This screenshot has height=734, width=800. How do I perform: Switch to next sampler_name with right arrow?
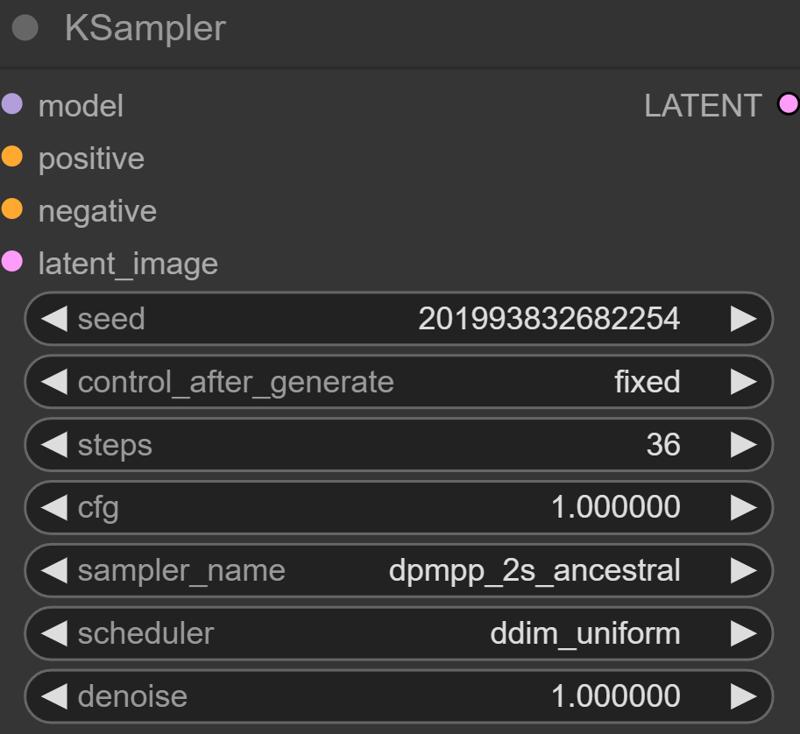(x=744, y=570)
